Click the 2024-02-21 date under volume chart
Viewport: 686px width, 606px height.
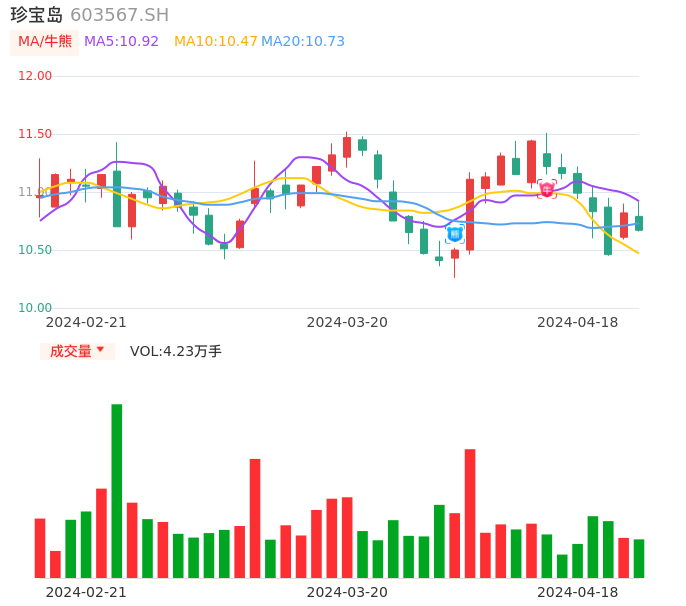click(86, 592)
